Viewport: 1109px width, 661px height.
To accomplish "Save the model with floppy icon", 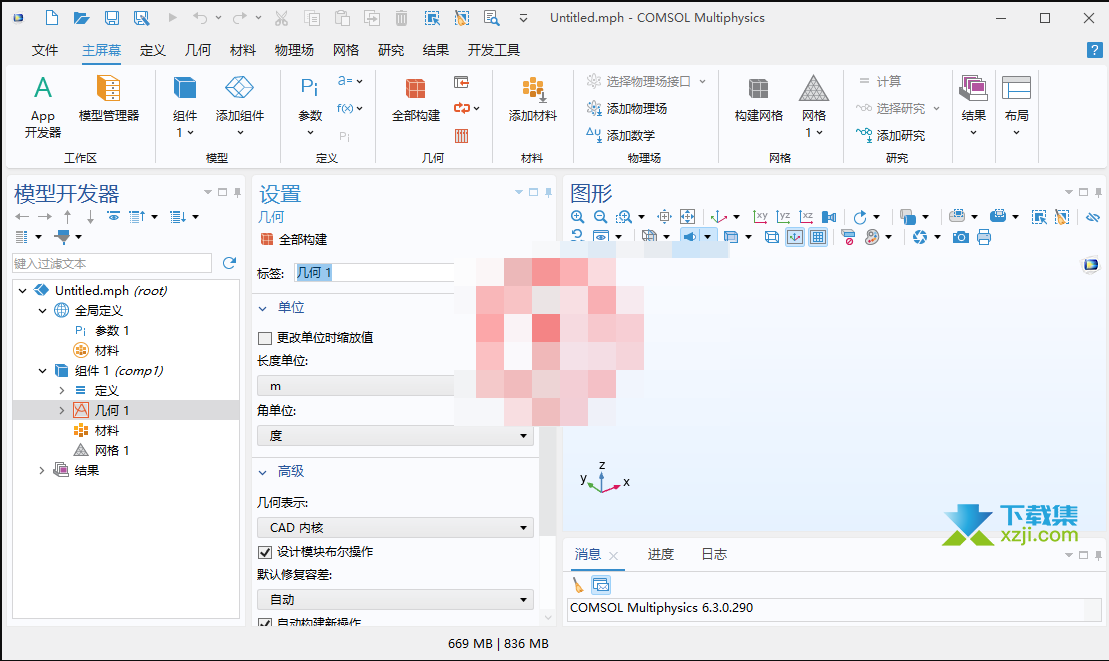I will point(112,18).
